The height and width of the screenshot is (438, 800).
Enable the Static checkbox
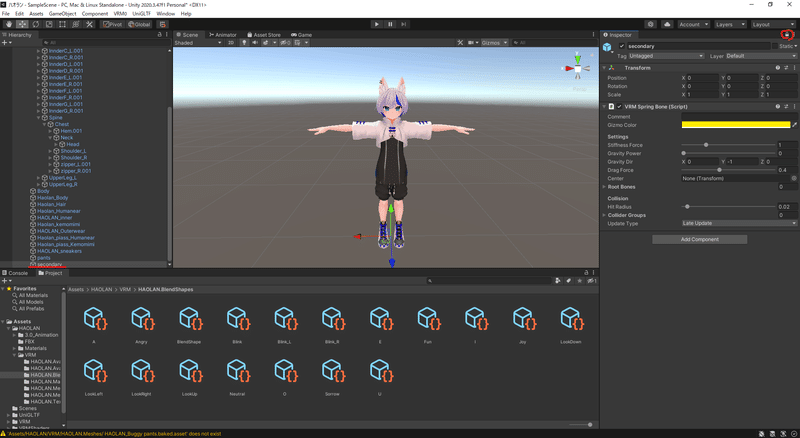click(x=775, y=46)
